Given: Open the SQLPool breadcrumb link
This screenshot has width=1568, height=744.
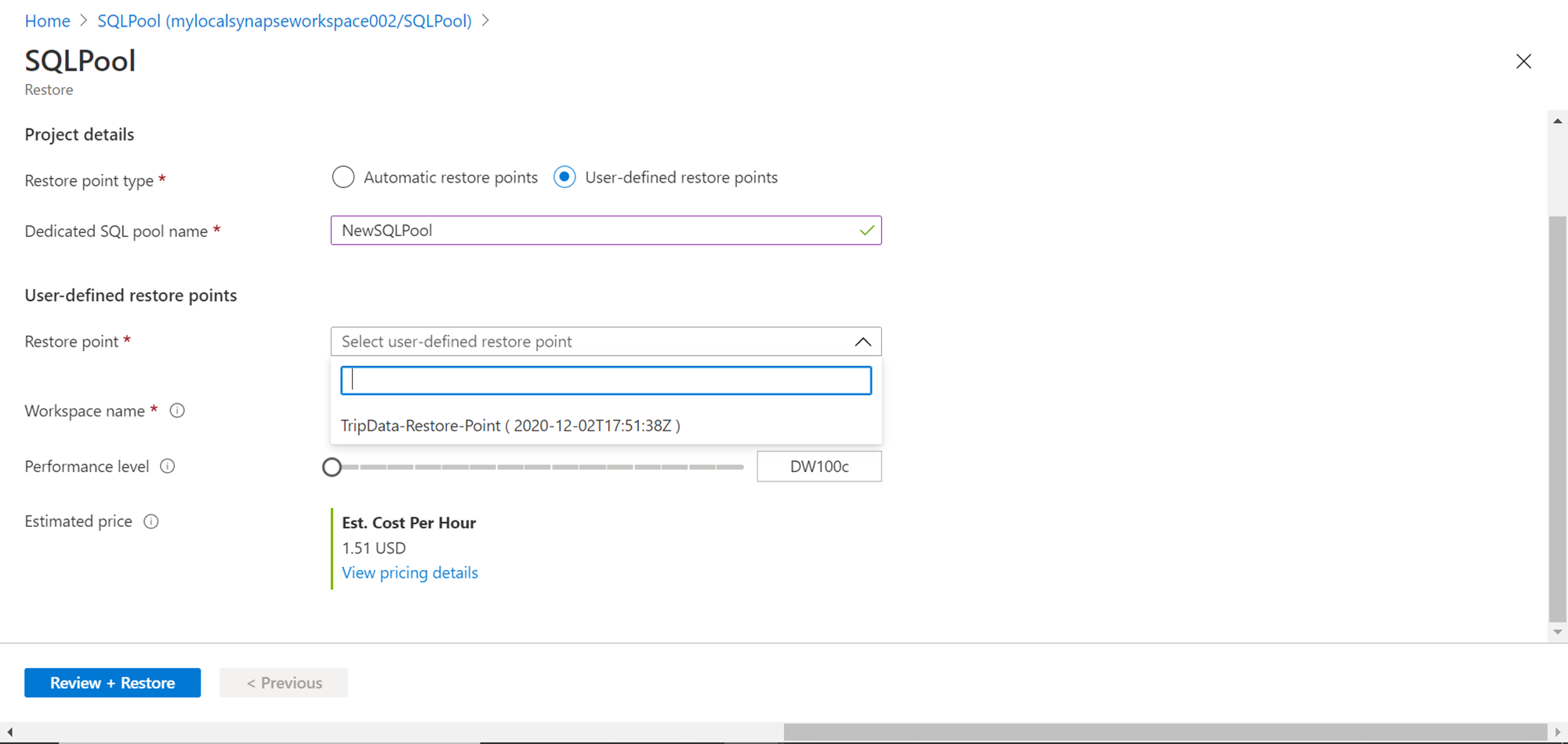Looking at the screenshot, I should click(284, 21).
